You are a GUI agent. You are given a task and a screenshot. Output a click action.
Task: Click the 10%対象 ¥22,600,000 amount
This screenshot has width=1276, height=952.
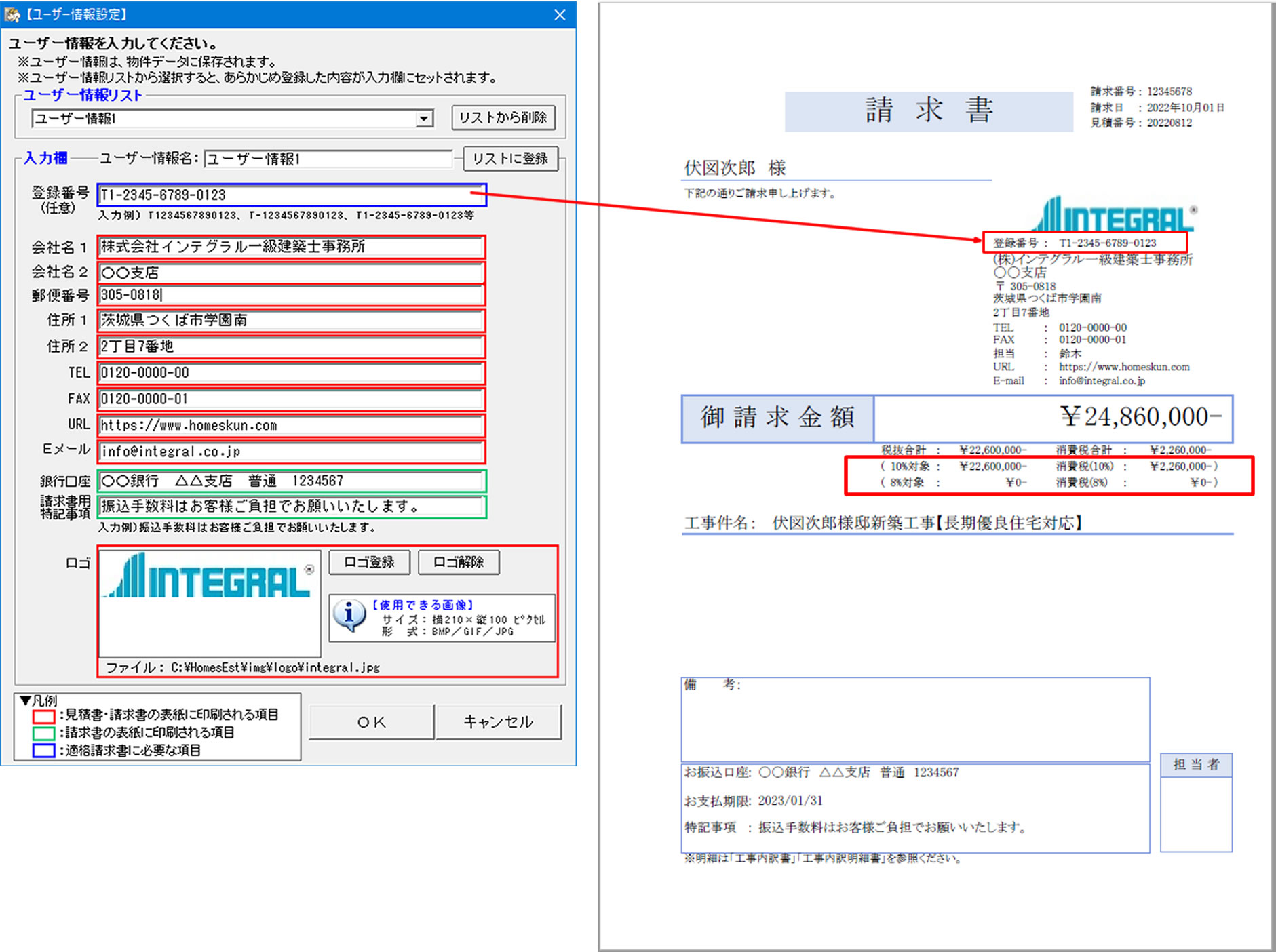[993, 467]
